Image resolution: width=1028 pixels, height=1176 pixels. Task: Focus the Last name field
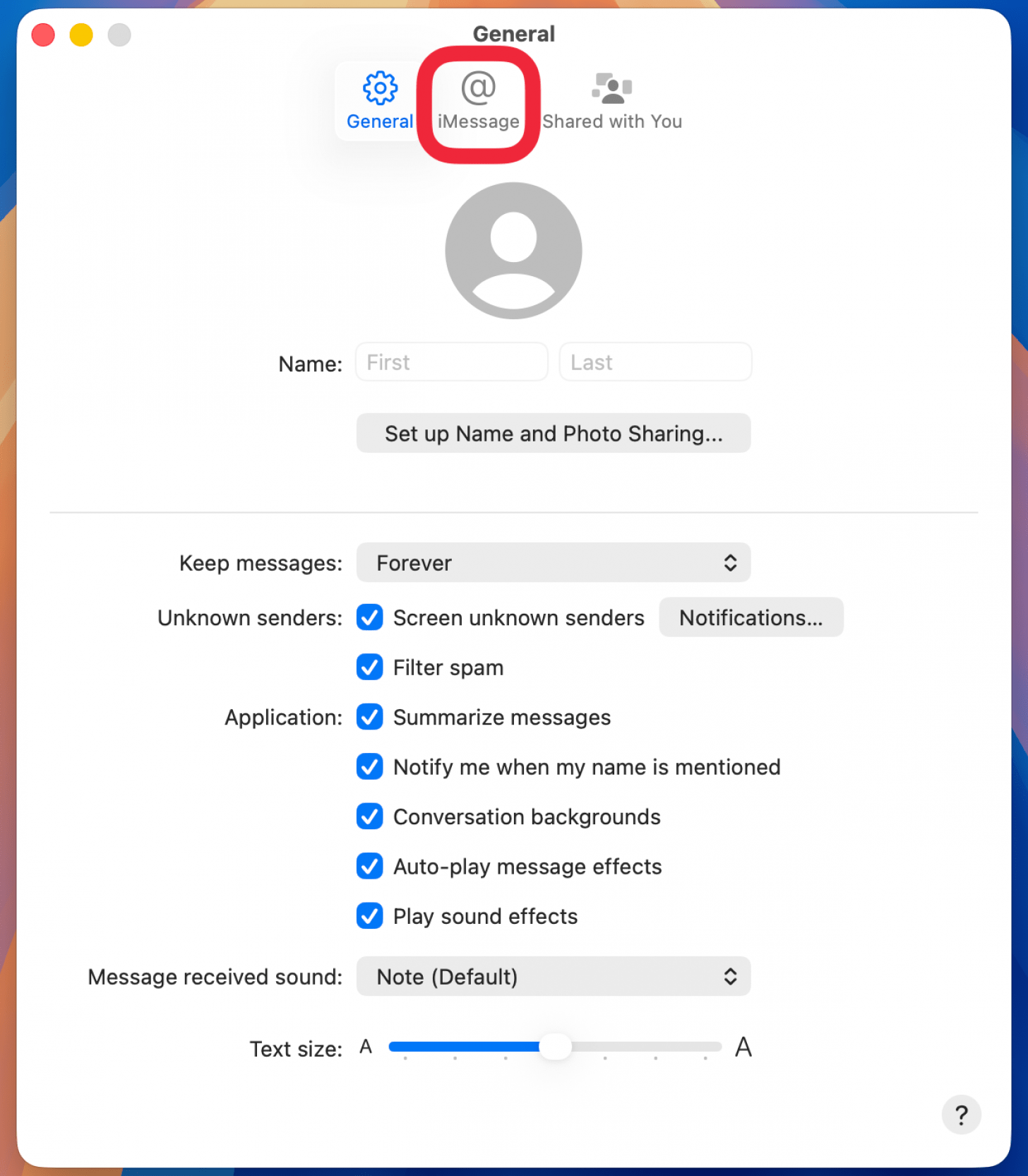[x=655, y=362]
